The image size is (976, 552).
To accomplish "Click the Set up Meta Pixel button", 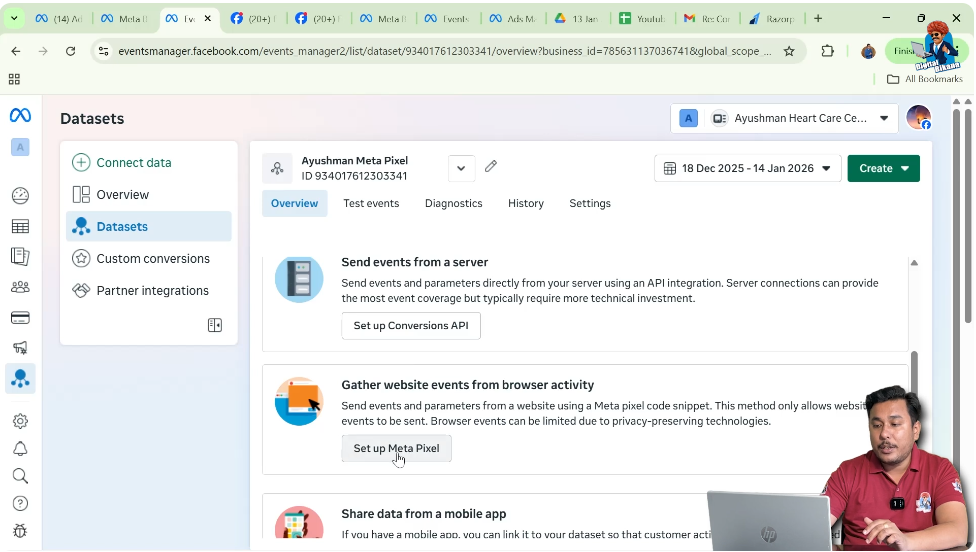I will tap(396, 448).
